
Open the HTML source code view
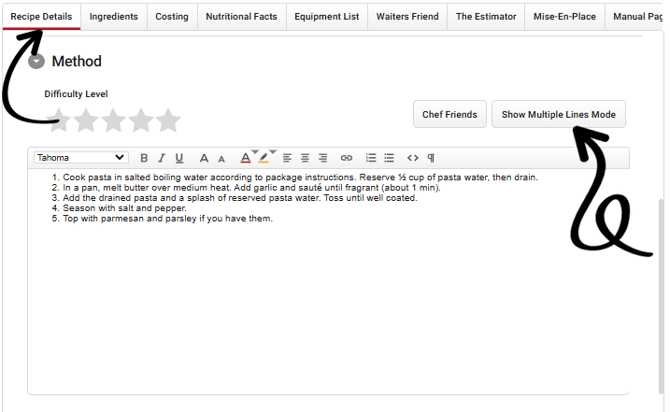pyautogui.click(x=413, y=158)
